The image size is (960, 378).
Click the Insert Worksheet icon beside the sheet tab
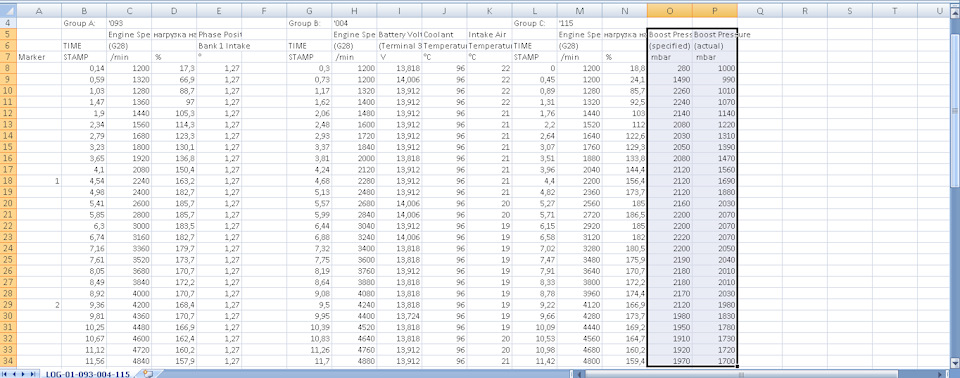147,373
